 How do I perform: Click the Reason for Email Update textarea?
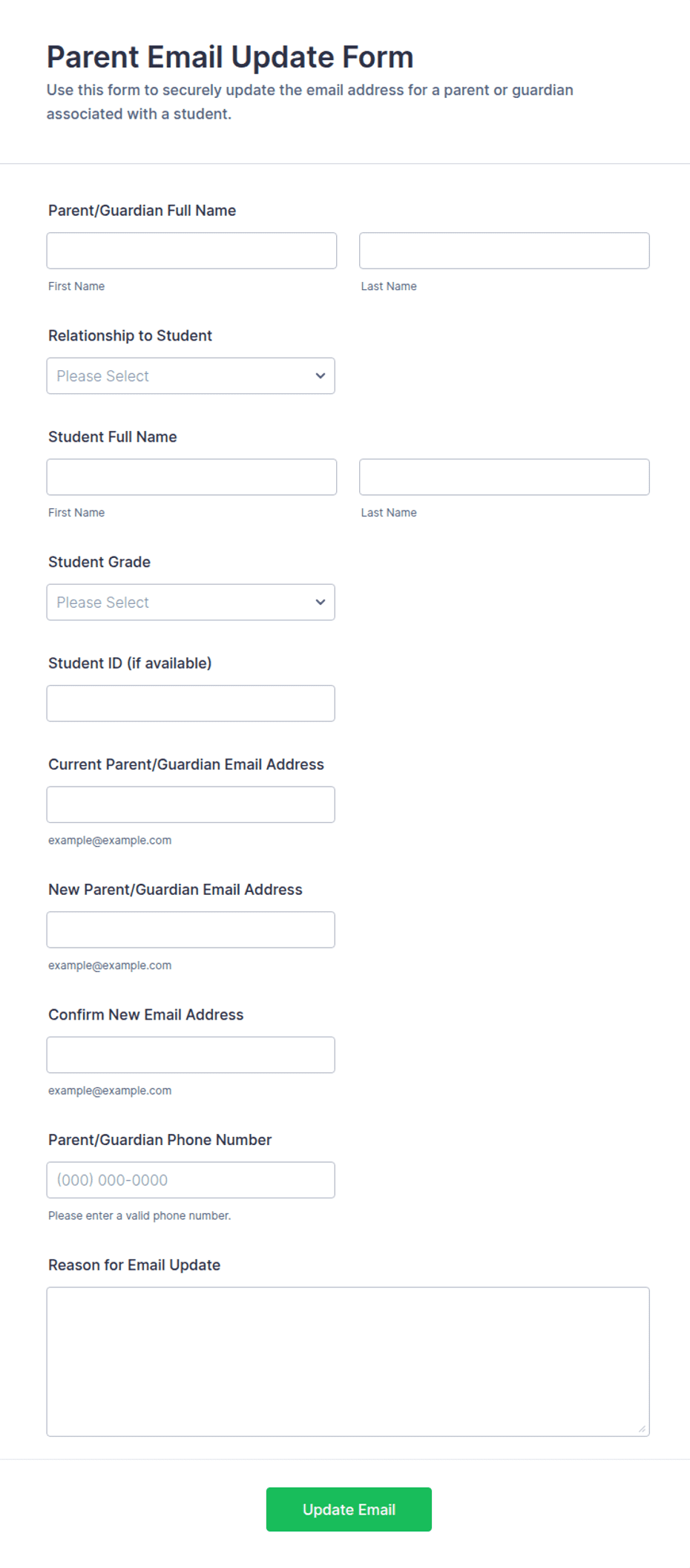coord(348,1362)
